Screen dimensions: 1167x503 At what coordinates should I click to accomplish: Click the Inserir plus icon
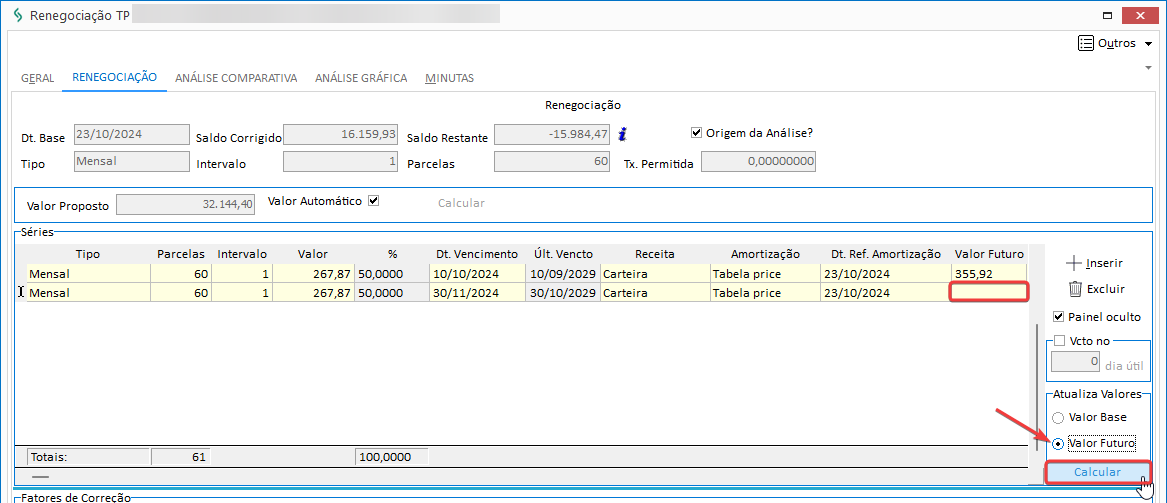[1075, 263]
